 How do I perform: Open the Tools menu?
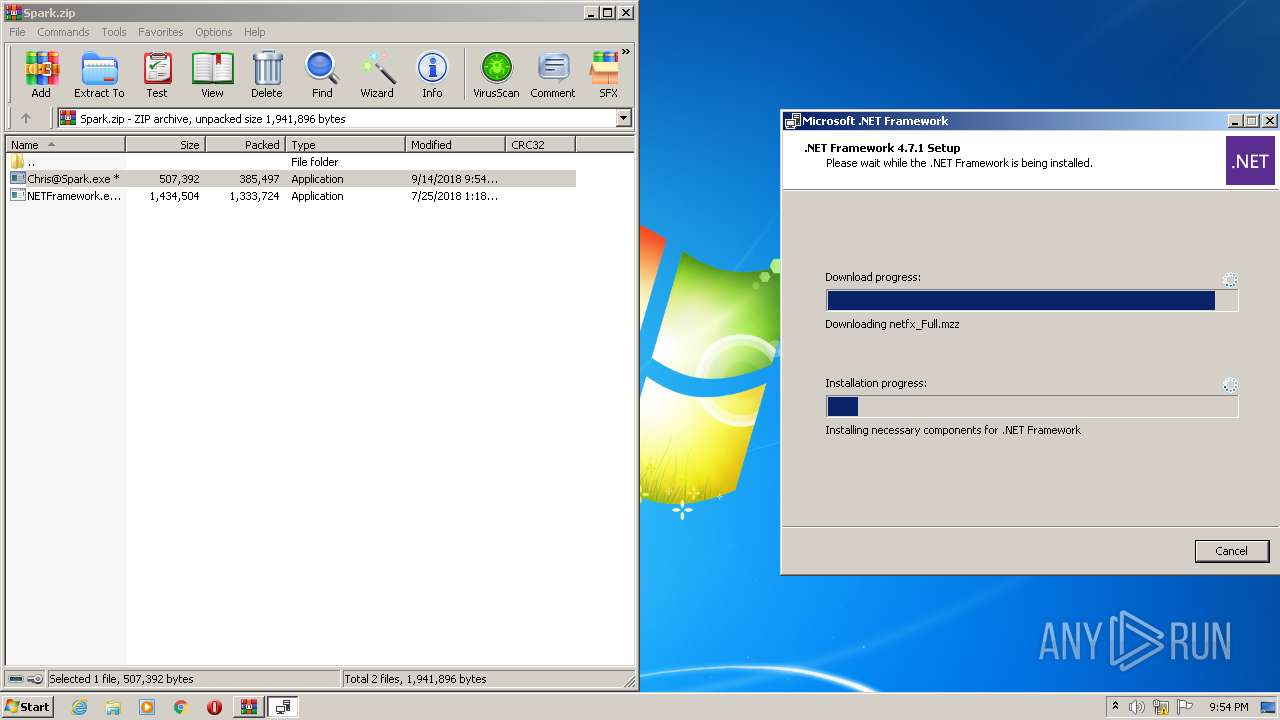114,32
